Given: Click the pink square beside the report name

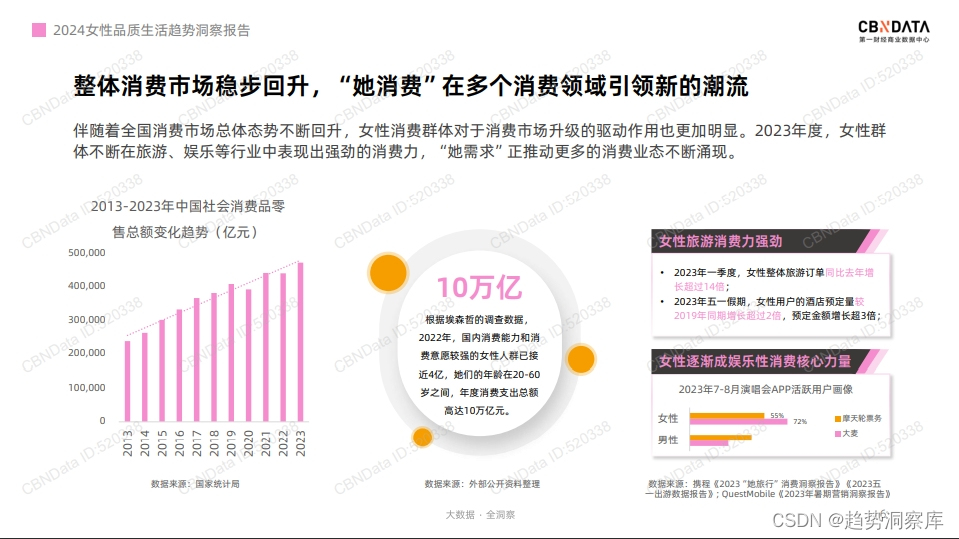Looking at the screenshot, I should (39, 30).
